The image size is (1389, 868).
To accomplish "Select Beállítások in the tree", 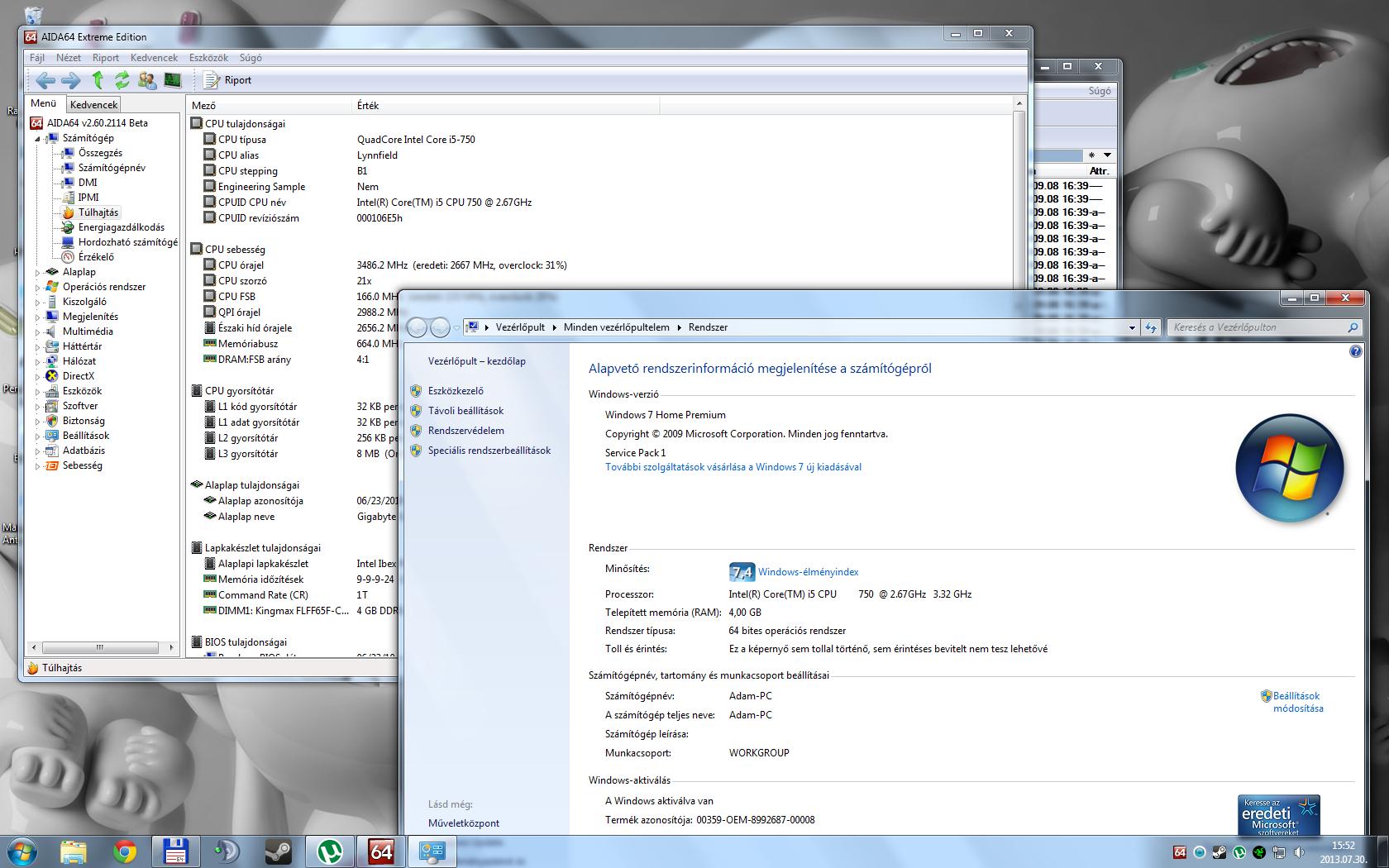I will coord(86,436).
